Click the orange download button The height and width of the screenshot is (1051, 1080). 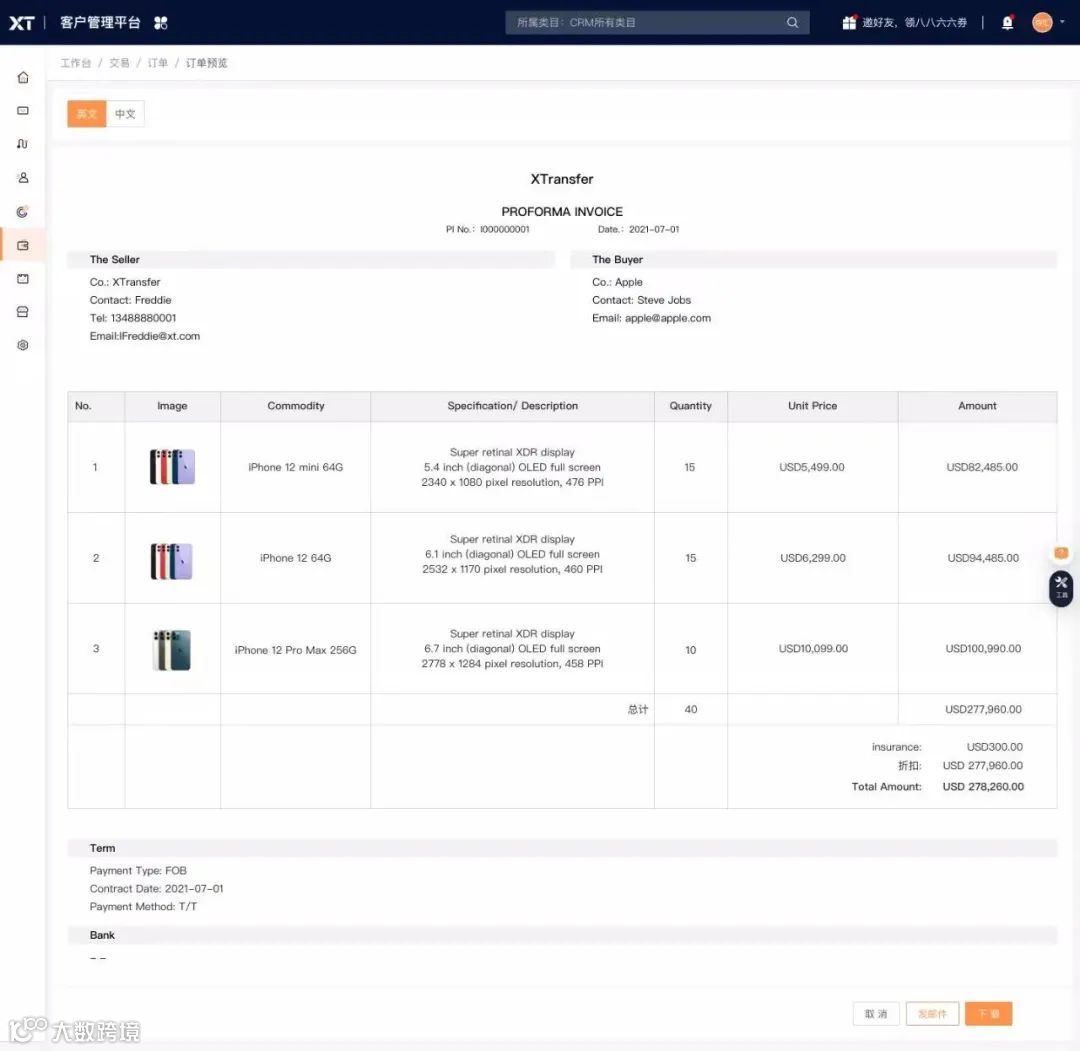click(988, 1014)
